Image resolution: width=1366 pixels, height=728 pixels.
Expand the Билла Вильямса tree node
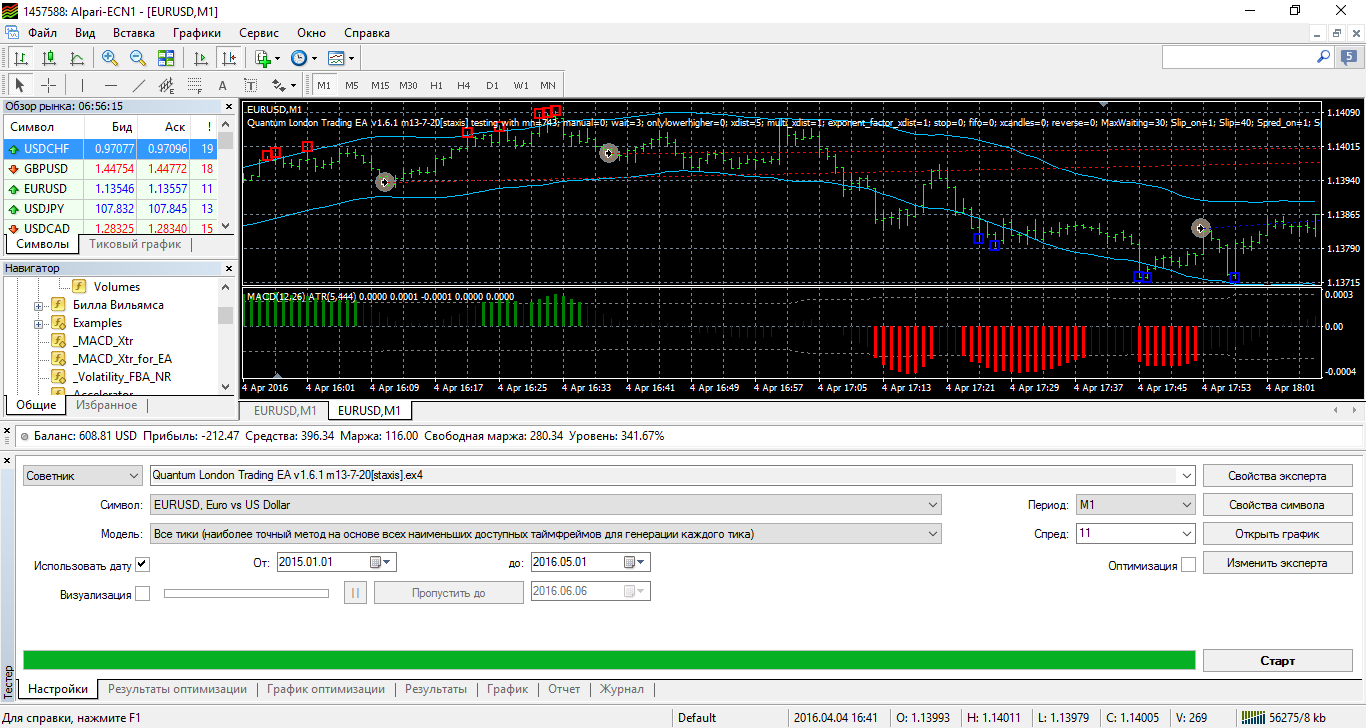tap(40, 305)
